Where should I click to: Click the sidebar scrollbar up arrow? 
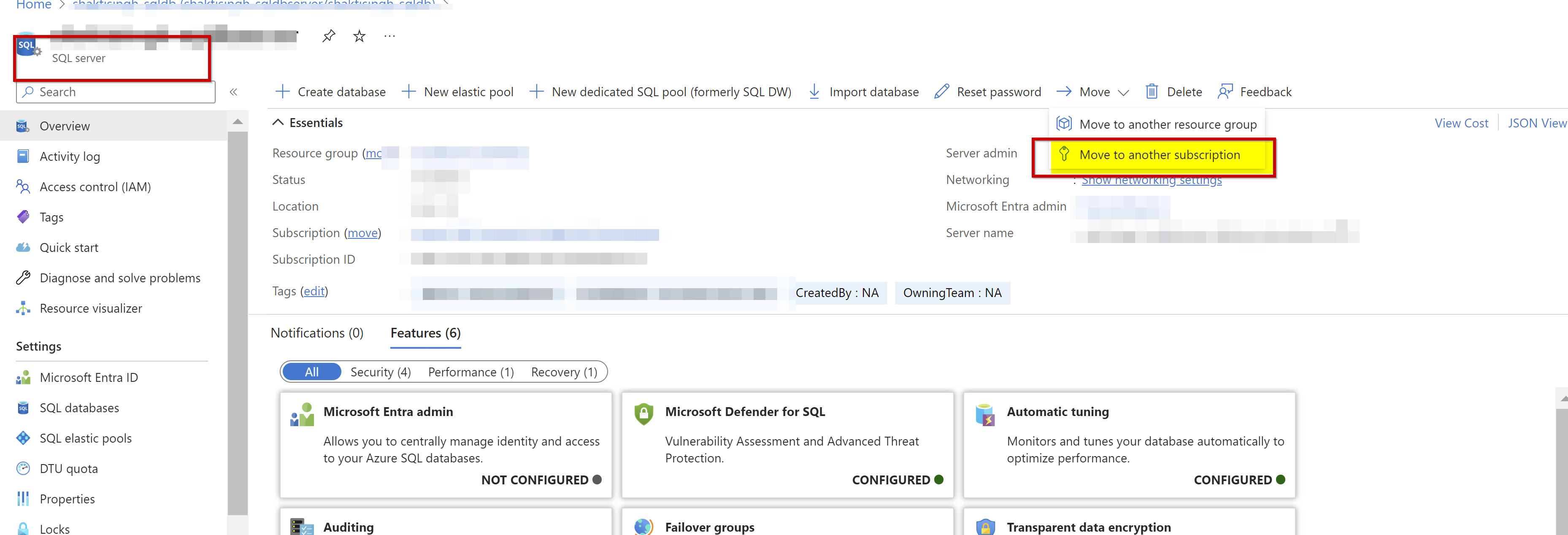click(238, 122)
